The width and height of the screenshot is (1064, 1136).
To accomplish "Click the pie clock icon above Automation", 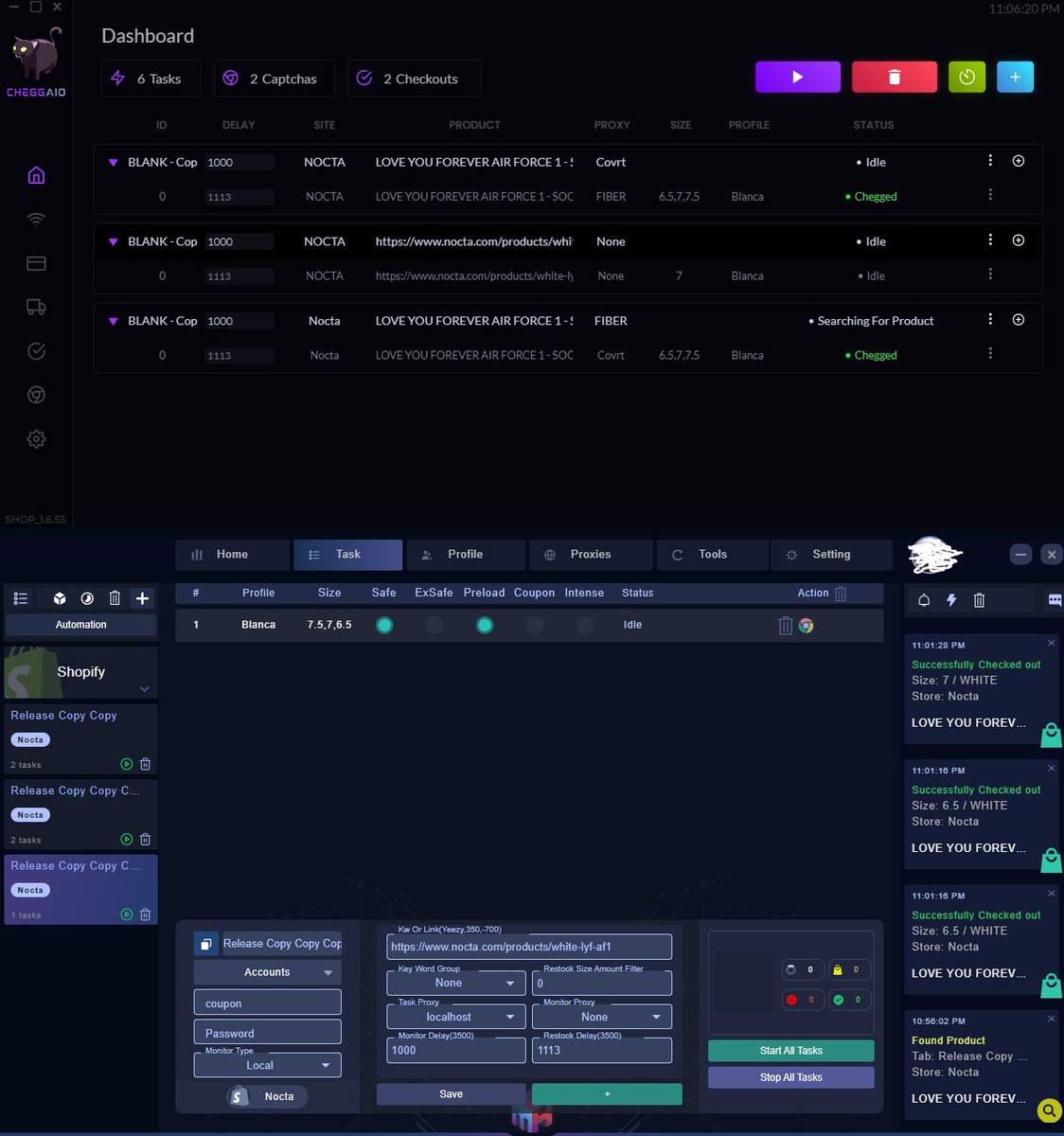I will coord(87,598).
